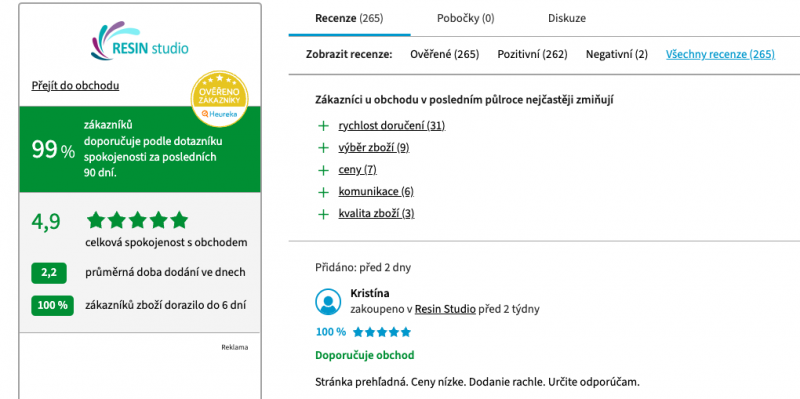The image size is (800, 399).
Task: Open the Diskuze tab
Action: pos(567,18)
